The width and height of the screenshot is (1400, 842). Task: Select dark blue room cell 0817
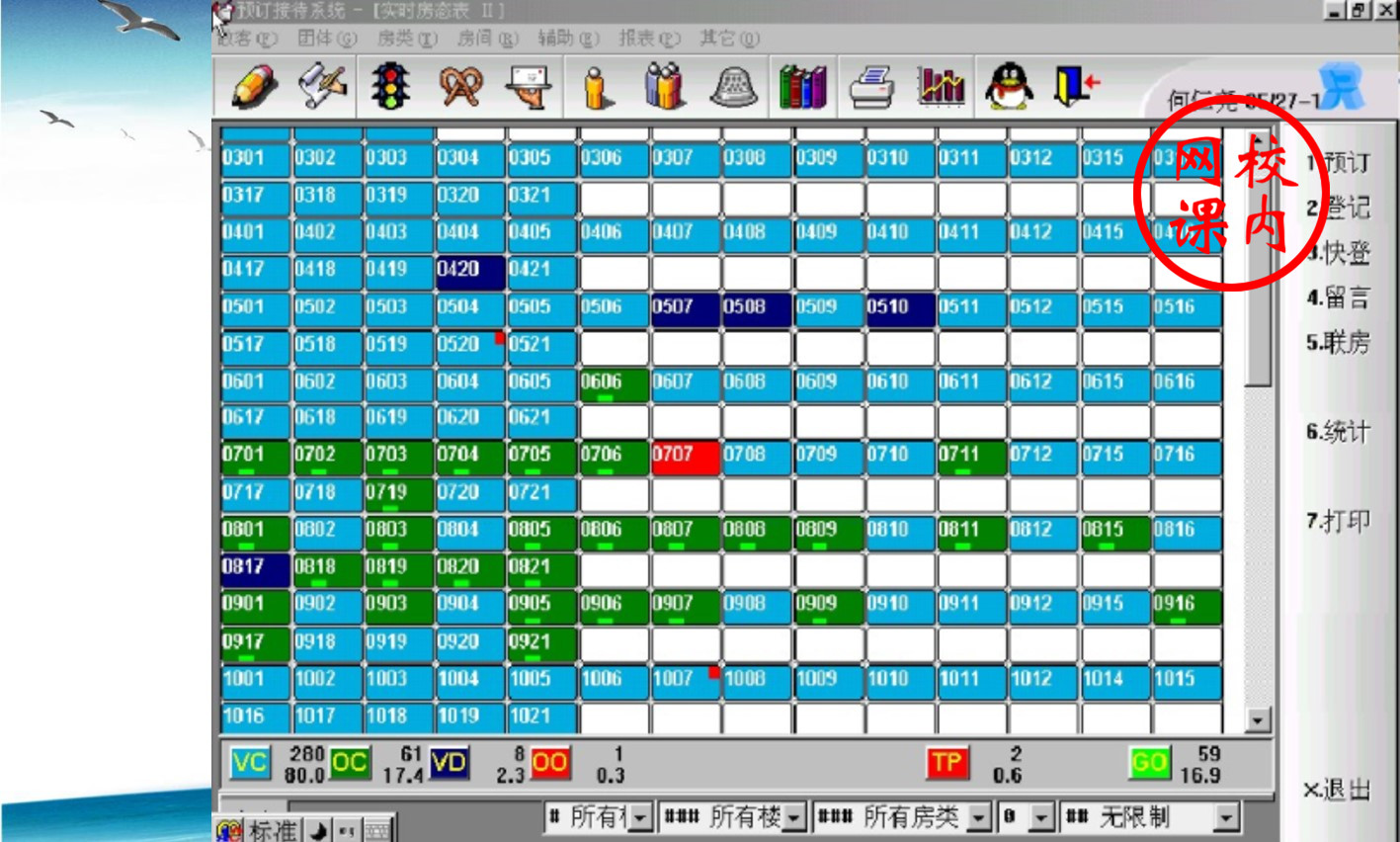pos(256,570)
